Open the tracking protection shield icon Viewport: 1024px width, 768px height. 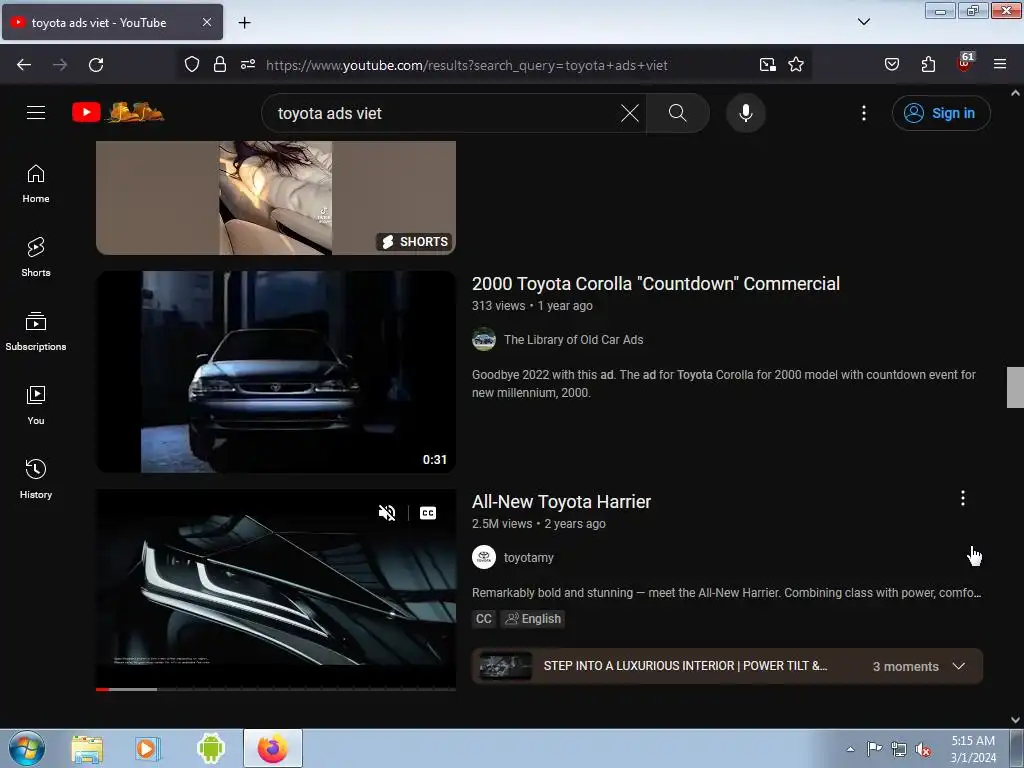(191, 65)
